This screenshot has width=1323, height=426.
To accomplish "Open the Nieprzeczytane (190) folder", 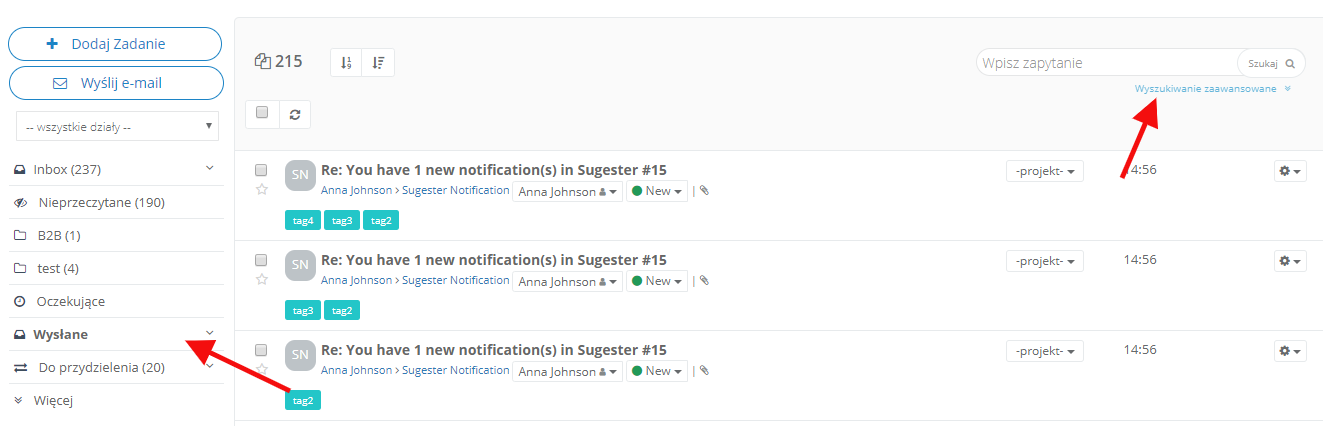I will 101,203.
